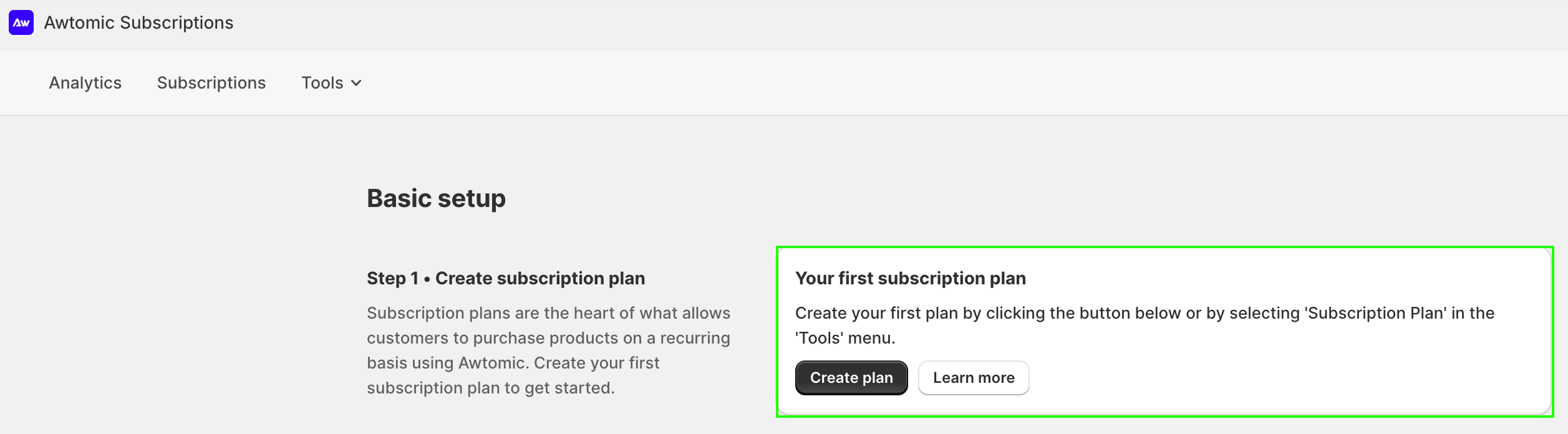Click the paragraph starting "Subscription plans are the heart"

549,350
